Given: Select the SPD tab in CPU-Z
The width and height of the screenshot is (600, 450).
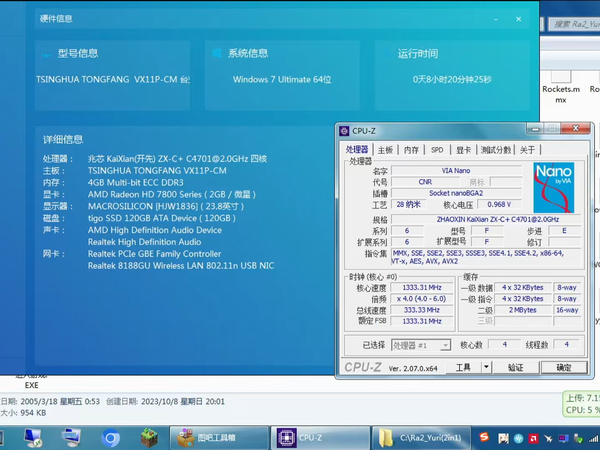Looking at the screenshot, I should click(437, 150).
